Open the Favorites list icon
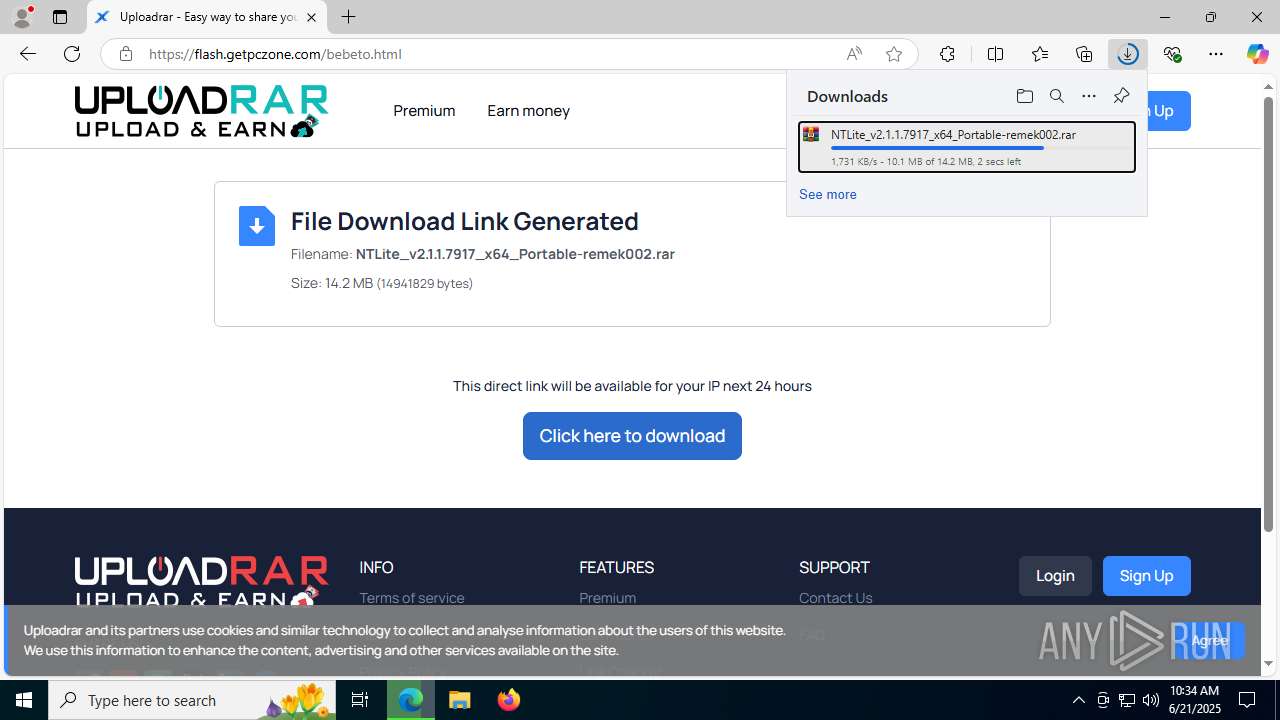 (x=1040, y=54)
